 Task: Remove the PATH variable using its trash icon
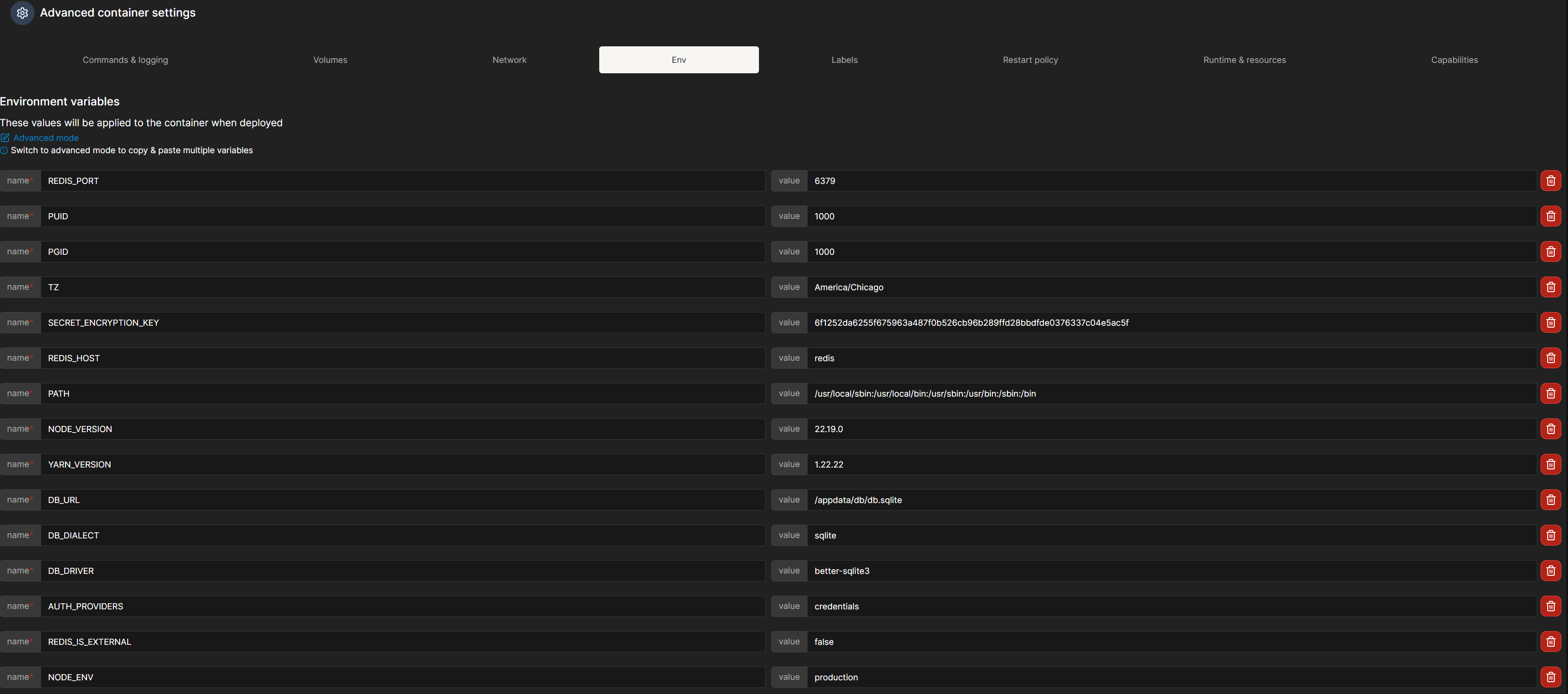click(1551, 393)
